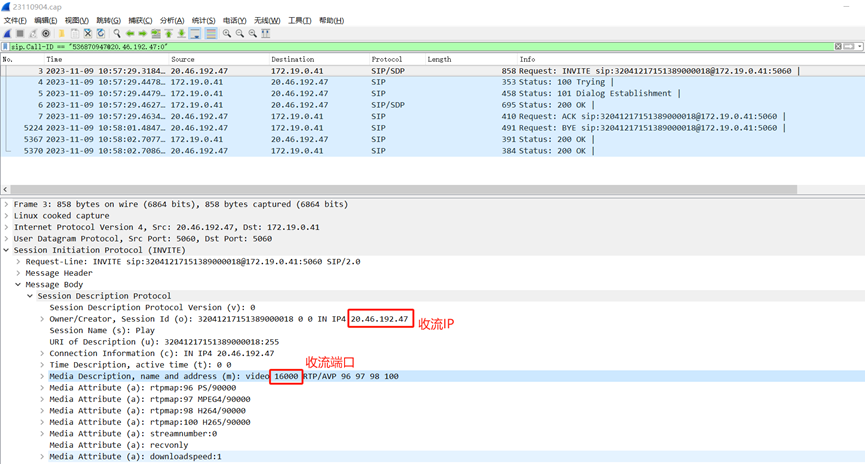Sort packets by the Protocol column header

pyautogui.click(x=397, y=59)
